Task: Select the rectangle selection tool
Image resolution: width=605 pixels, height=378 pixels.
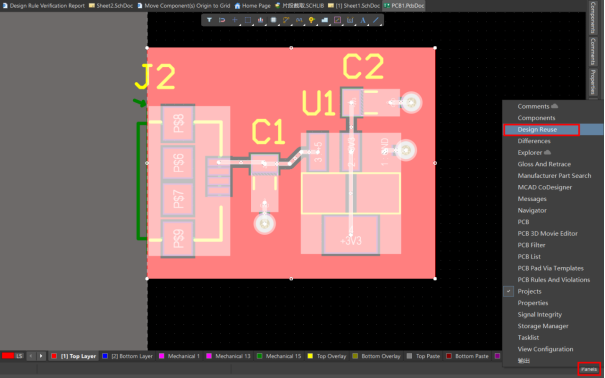Action: click(248, 20)
